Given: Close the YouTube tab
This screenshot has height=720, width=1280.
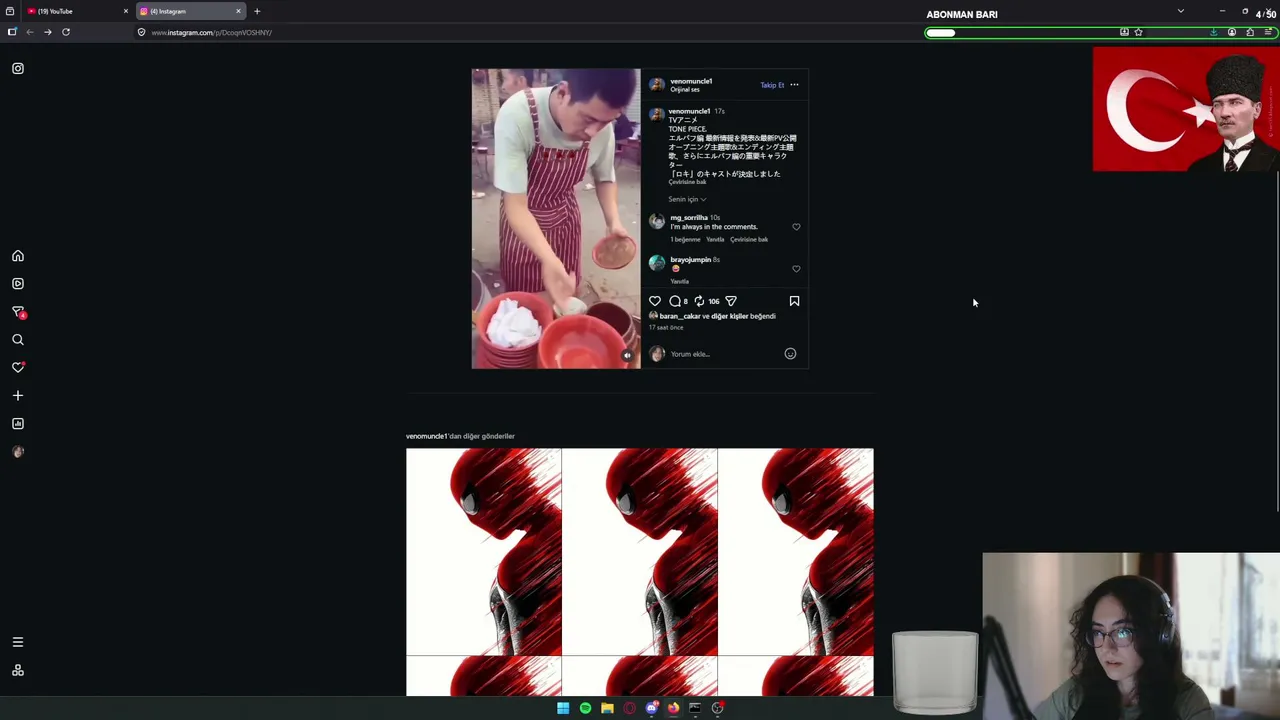Looking at the screenshot, I should click(x=125, y=11).
